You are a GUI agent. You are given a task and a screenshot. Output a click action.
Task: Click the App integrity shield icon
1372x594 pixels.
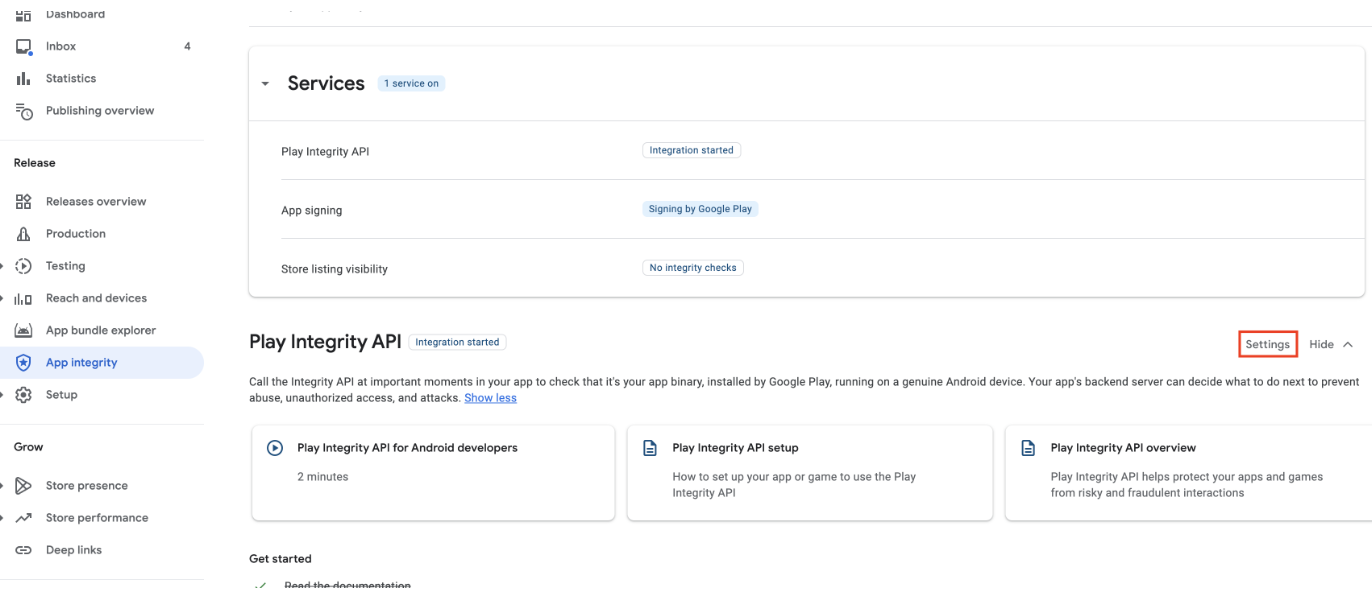pos(24,363)
